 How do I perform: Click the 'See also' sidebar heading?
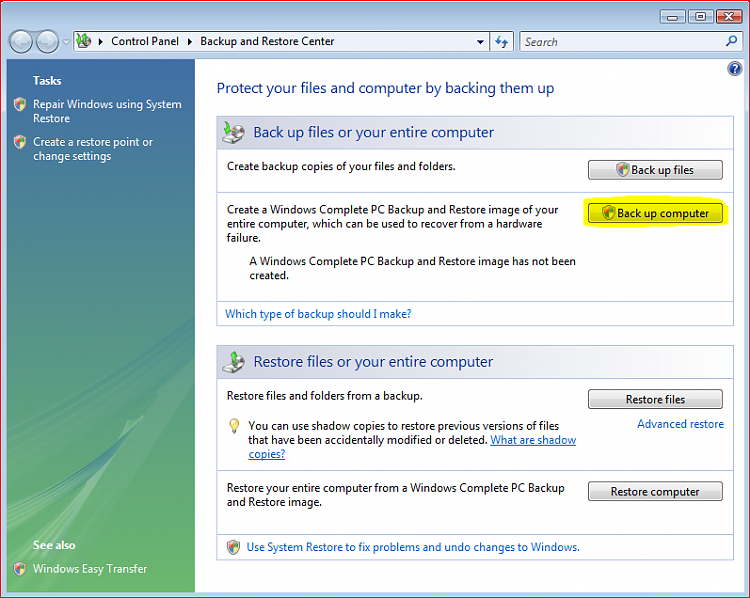(54, 545)
